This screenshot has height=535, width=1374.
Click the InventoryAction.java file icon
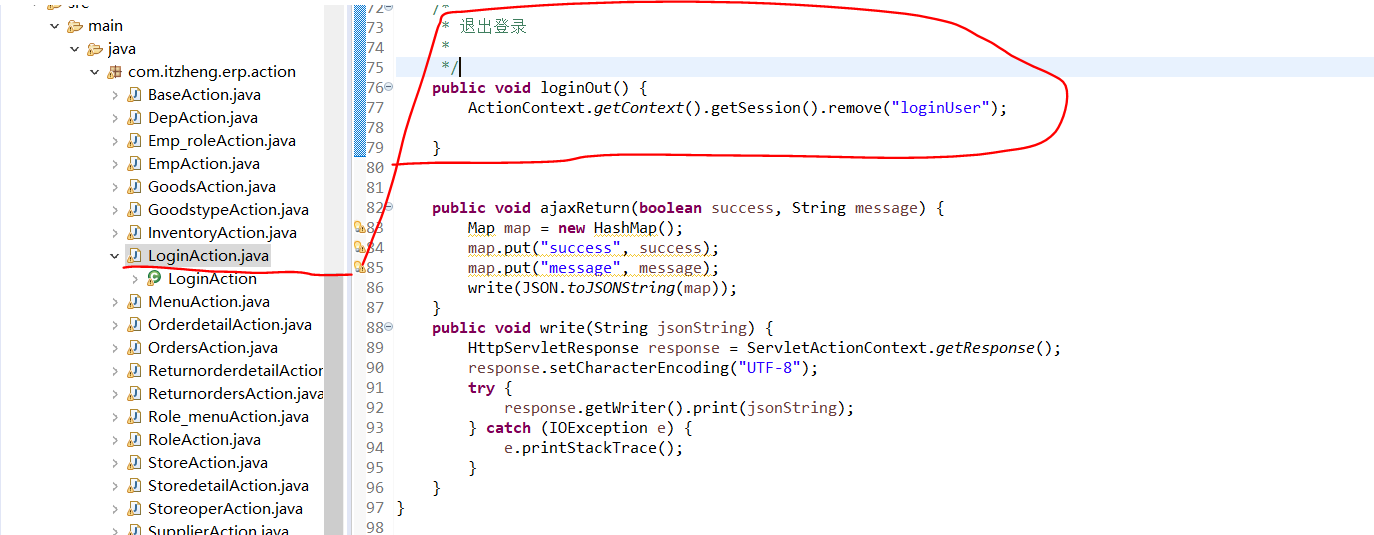click(x=134, y=233)
